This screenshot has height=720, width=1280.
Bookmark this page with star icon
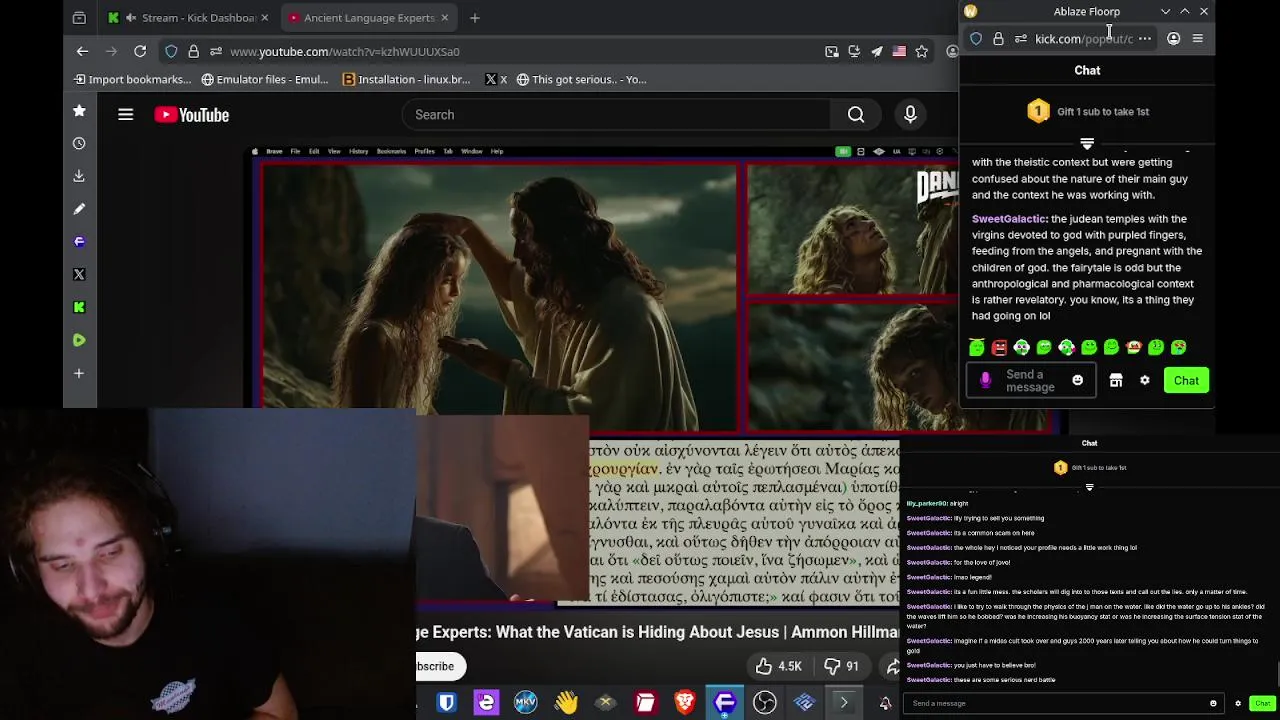click(x=921, y=51)
